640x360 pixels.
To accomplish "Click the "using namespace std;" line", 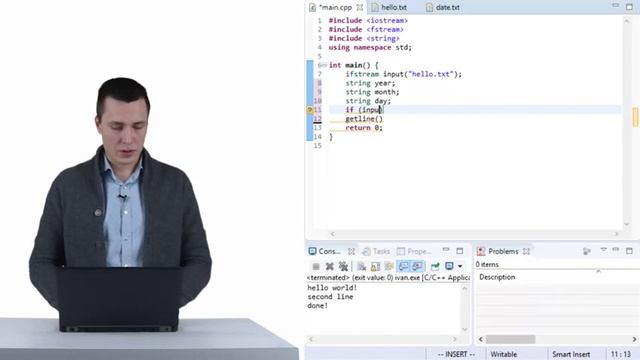I will click(370, 47).
